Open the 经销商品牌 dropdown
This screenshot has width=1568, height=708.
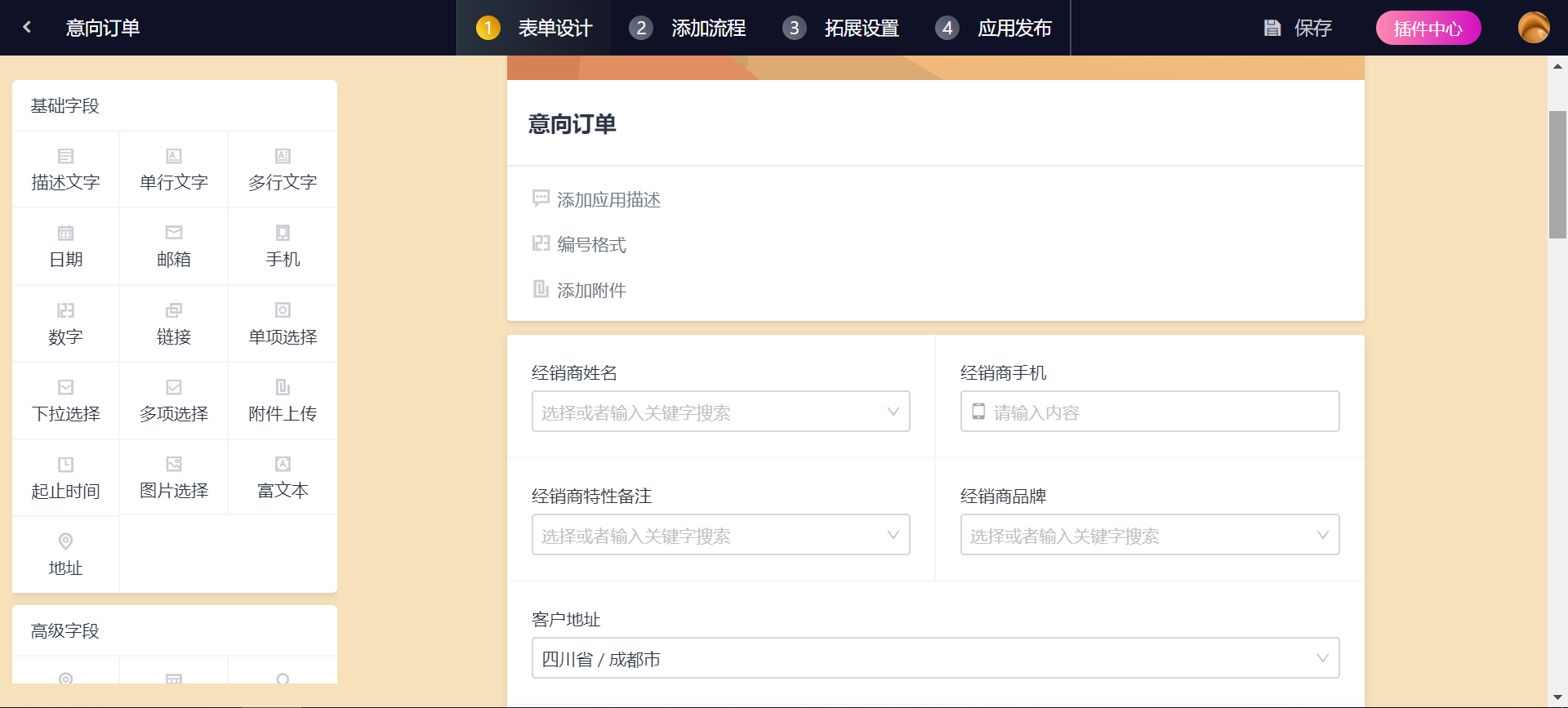click(1150, 535)
